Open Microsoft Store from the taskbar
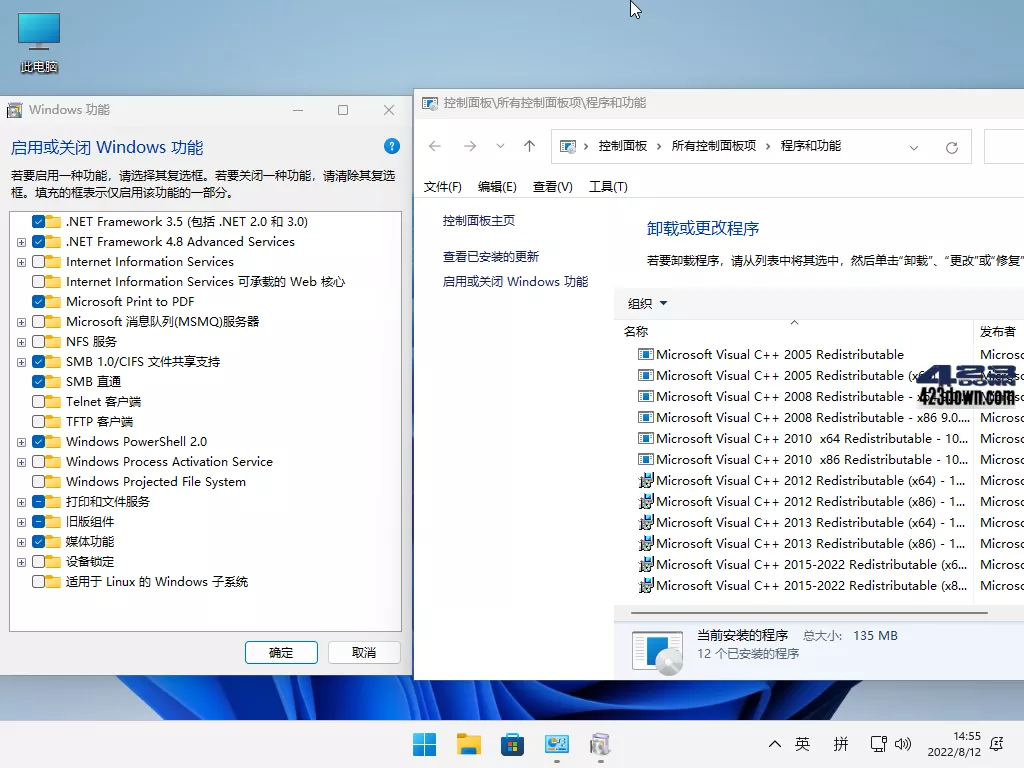Image resolution: width=1024 pixels, height=768 pixels. click(512, 744)
